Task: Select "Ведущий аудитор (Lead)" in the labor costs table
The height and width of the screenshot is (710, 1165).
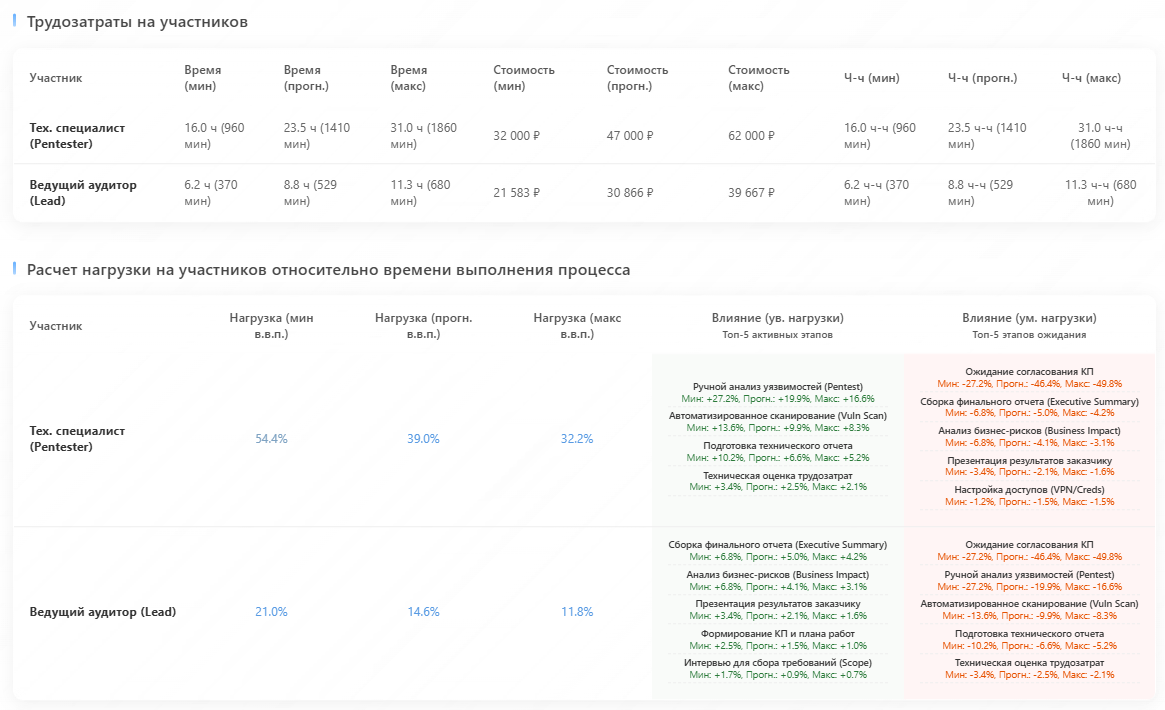Action: pyautogui.click(x=83, y=193)
